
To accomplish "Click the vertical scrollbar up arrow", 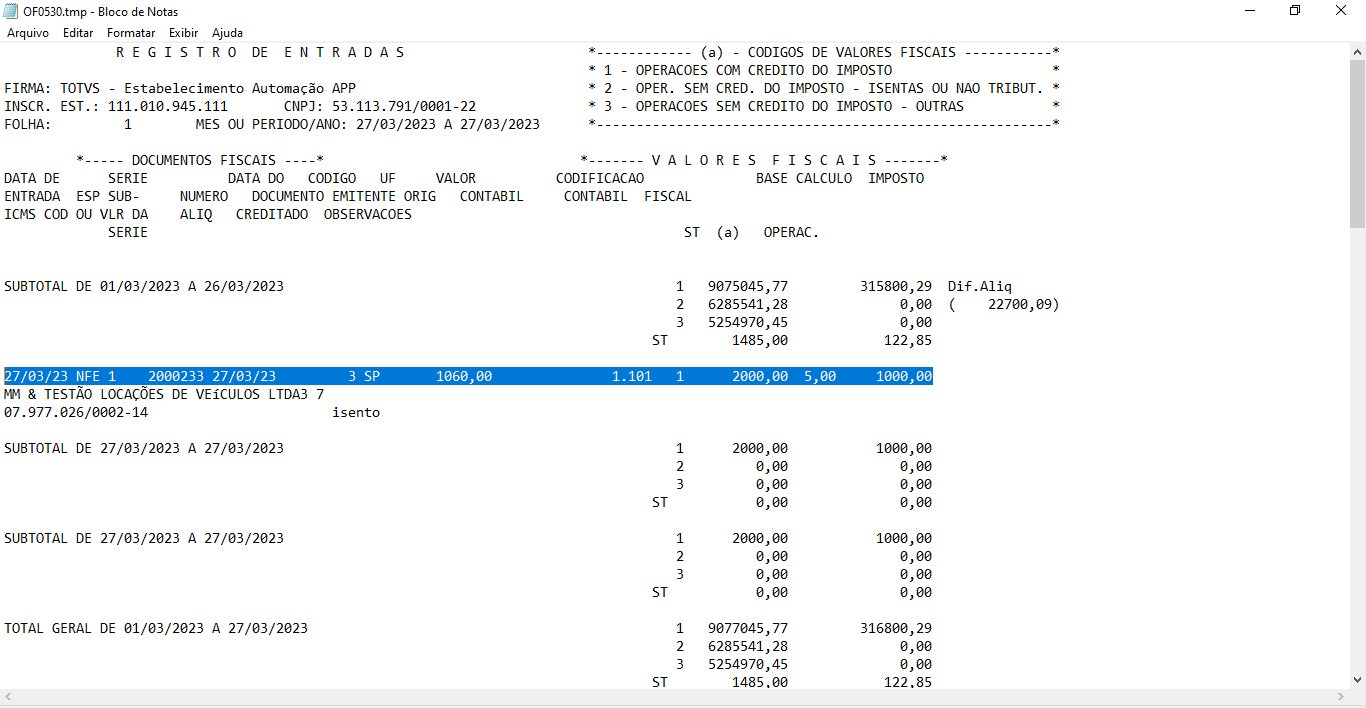I will [x=1357, y=51].
